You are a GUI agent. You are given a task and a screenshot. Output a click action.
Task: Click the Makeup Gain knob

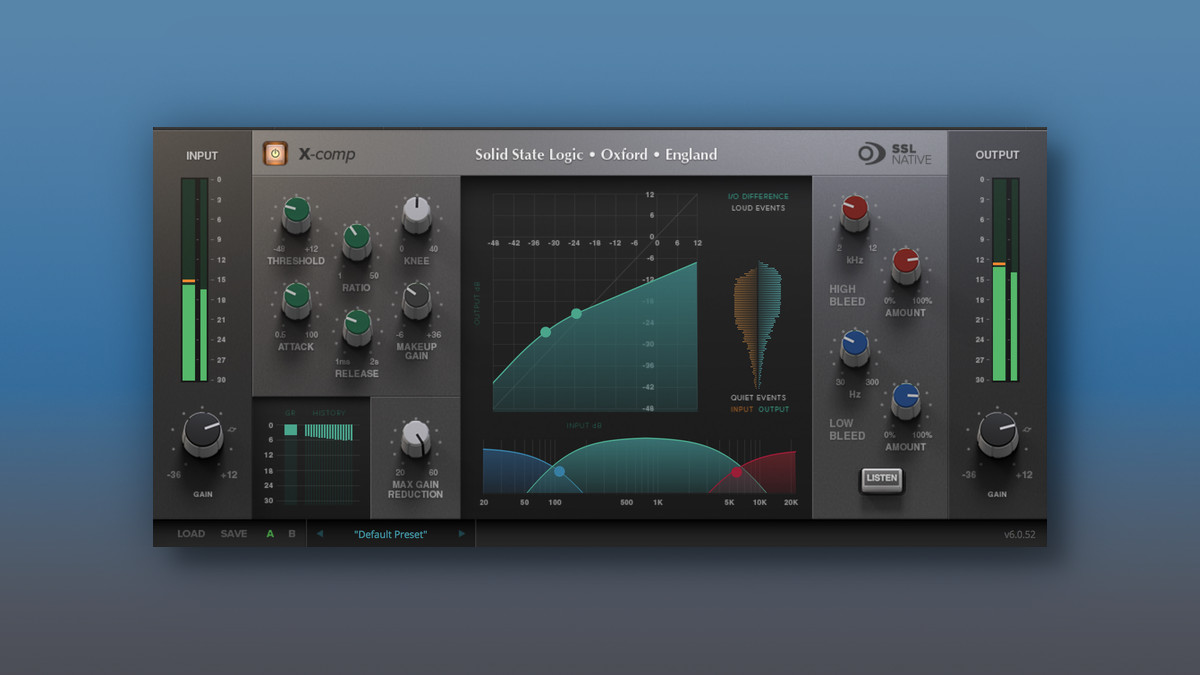click(x=416, y=297)
